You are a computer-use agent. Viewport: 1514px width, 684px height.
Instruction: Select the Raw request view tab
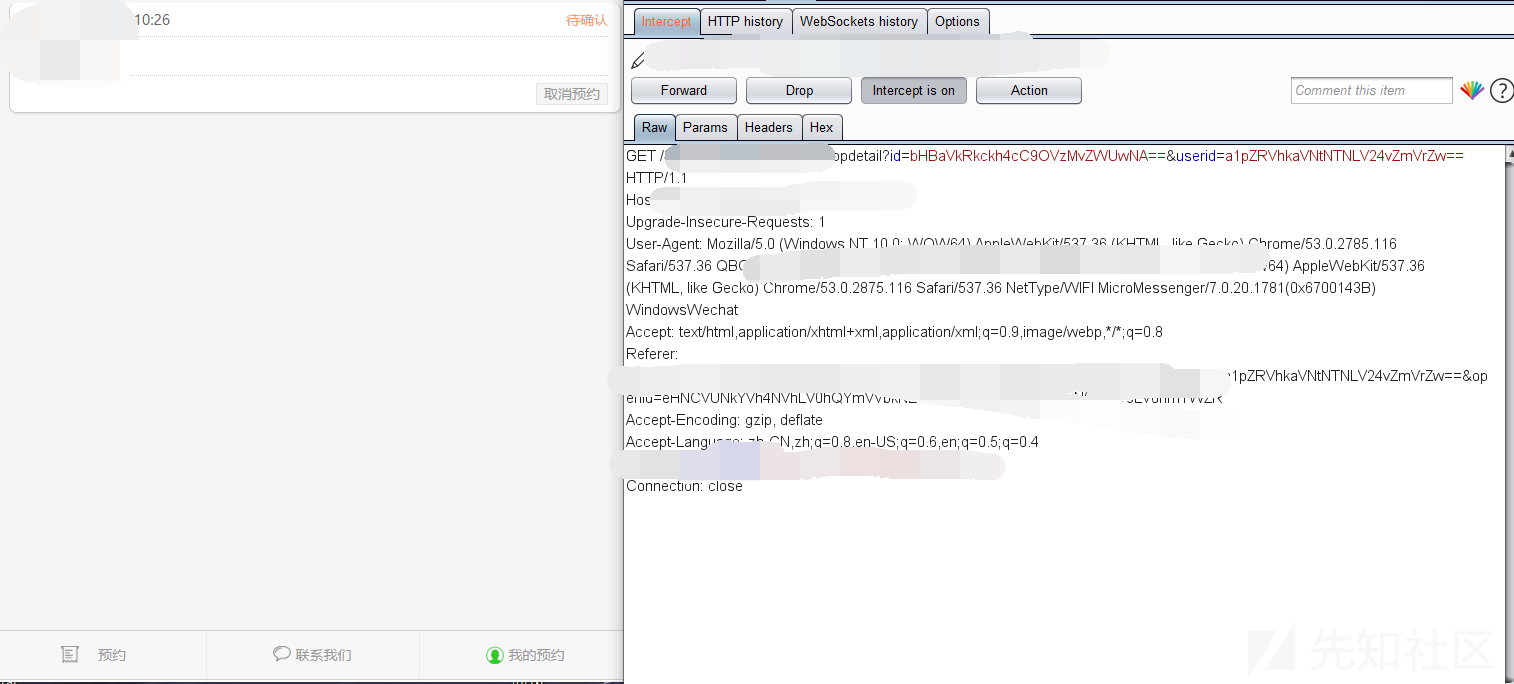pos(655,128)
